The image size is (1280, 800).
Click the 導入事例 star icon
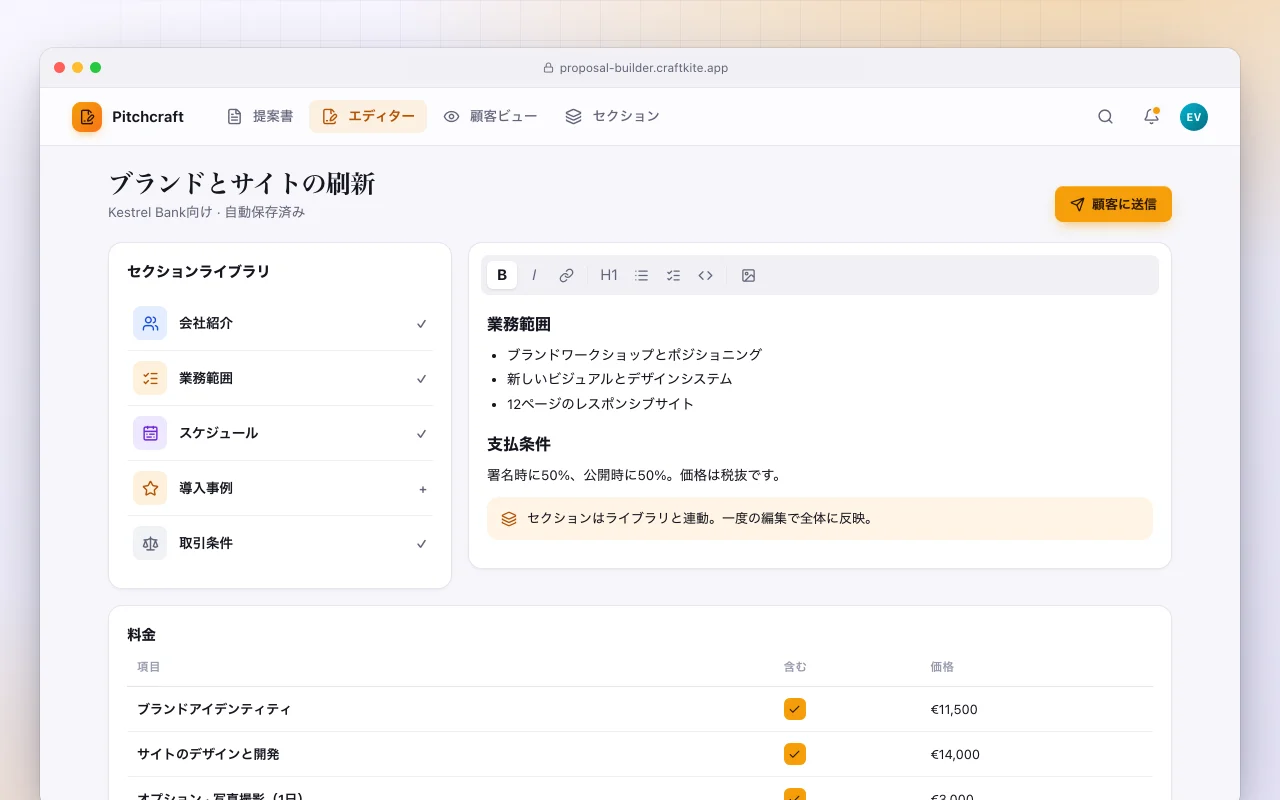pos(150,488)
